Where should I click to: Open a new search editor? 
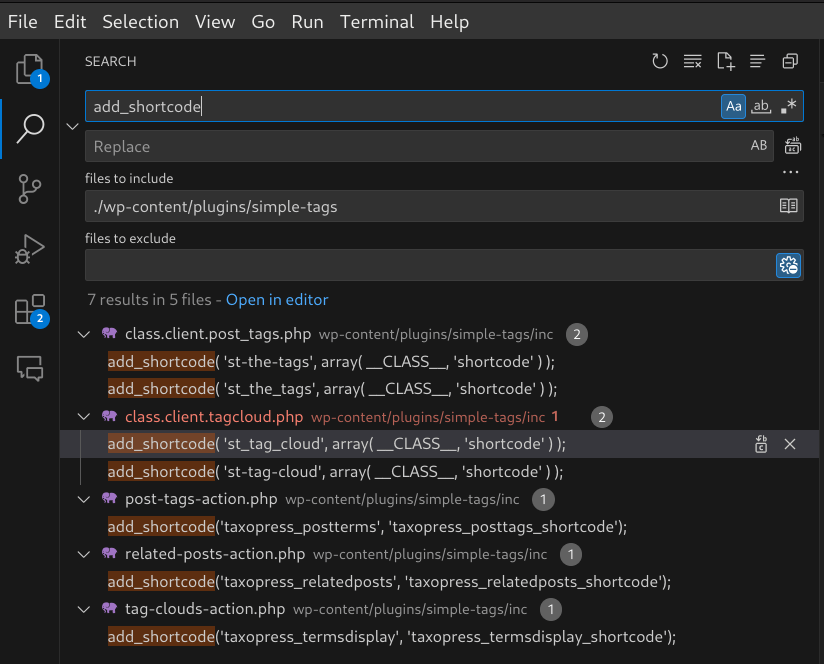725,62
